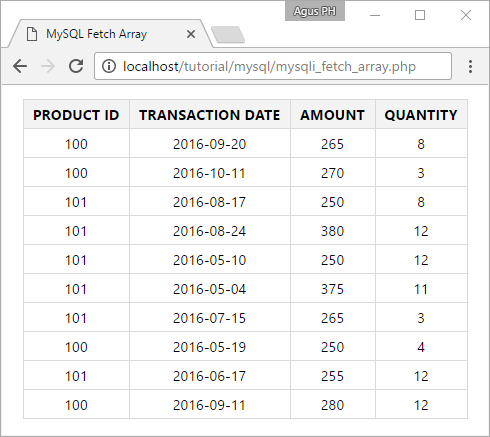Select date cell 2016-10-11
Screen dimensions: 490x437
(210, 173)
